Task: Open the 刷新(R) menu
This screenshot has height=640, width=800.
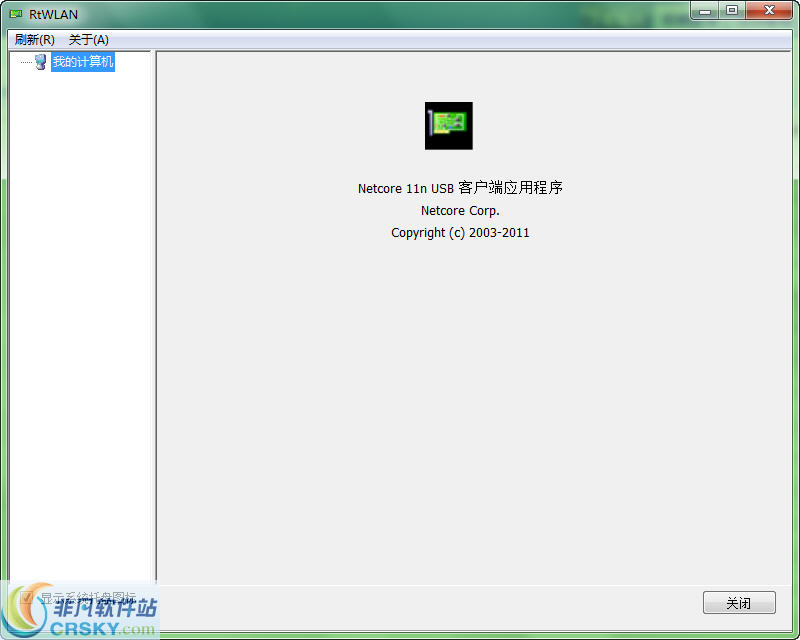Action: click(35, 40)
